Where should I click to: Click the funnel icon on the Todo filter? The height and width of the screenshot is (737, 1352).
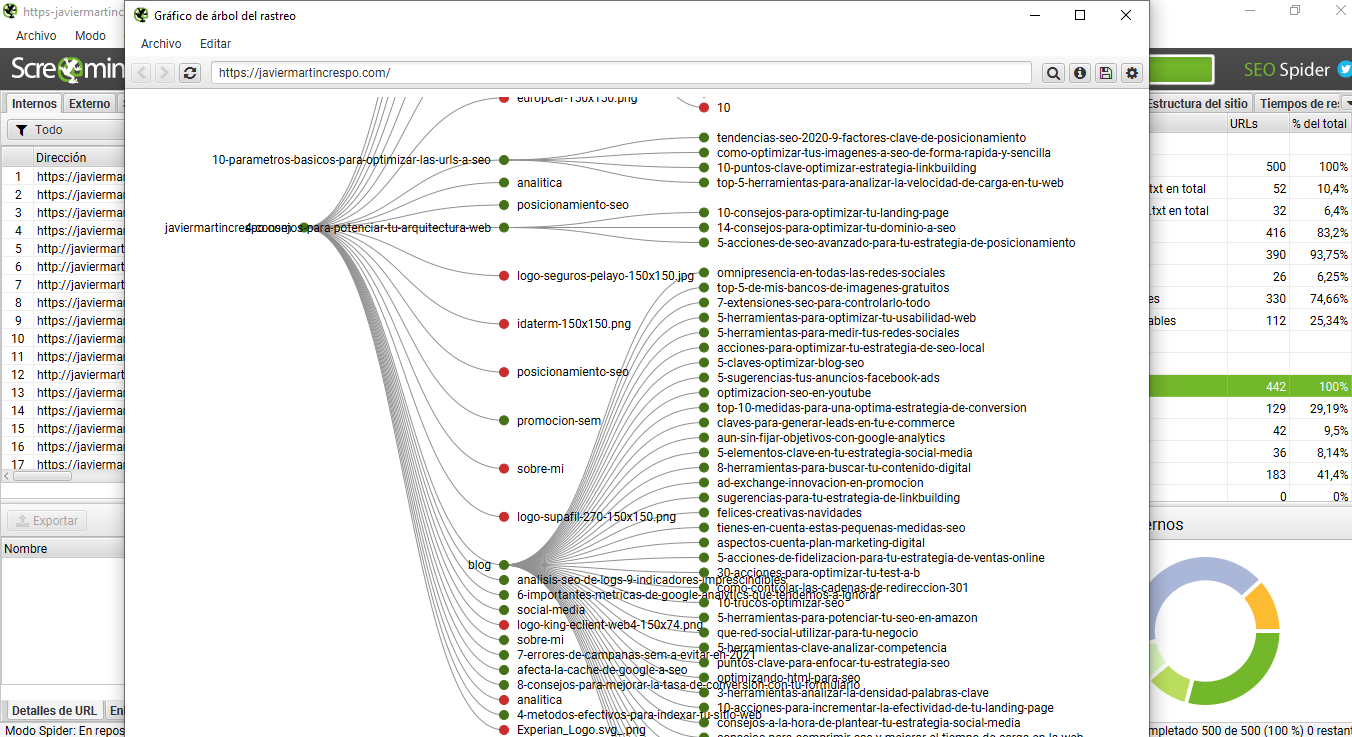pyautogui.click(x=21, y=130)
